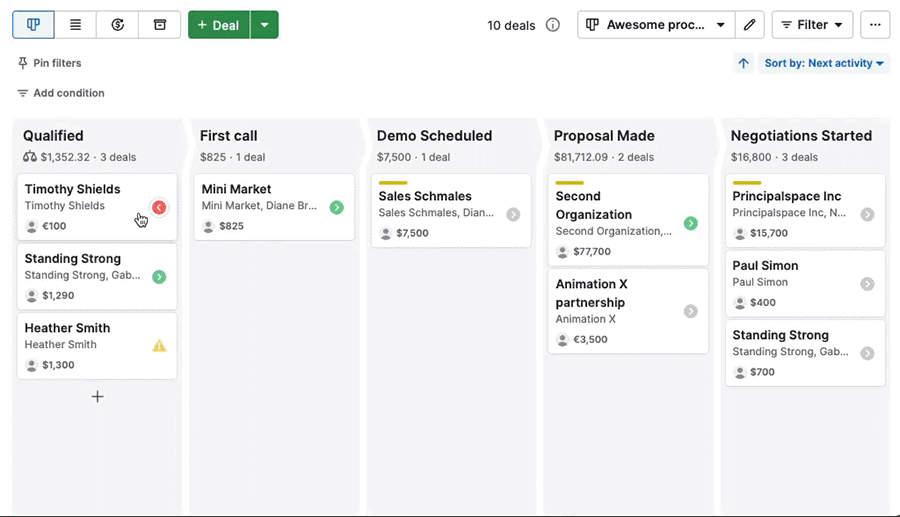
Task: Open the archived deals view
Action: 159,25
